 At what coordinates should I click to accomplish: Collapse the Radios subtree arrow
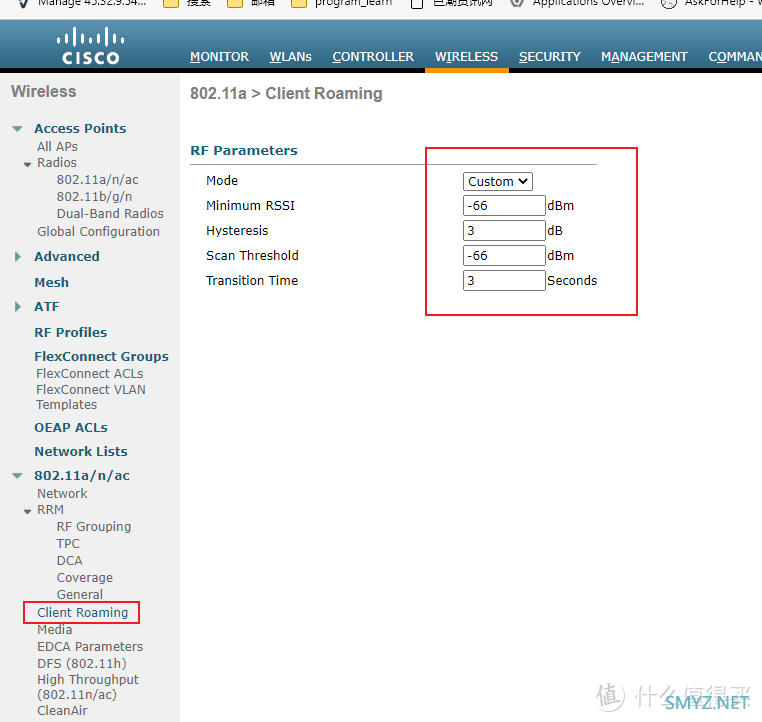point(27,165)
